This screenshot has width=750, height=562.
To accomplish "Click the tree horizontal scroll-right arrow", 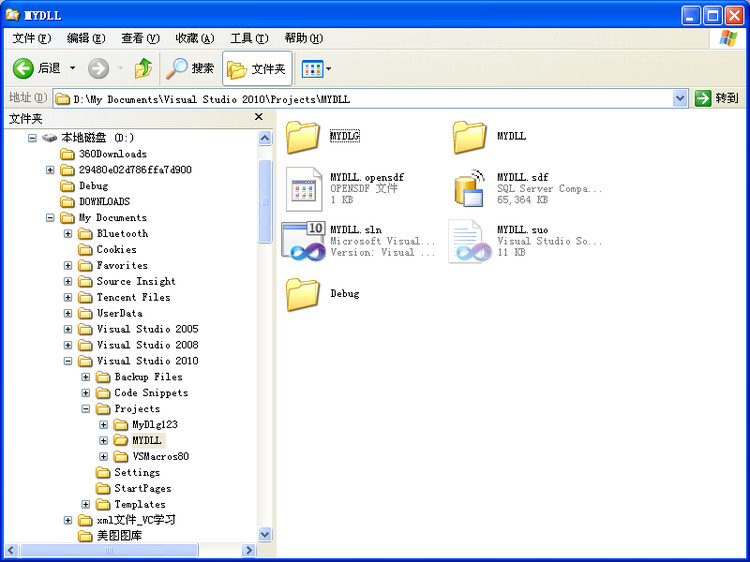I will [x=248, y=550].
